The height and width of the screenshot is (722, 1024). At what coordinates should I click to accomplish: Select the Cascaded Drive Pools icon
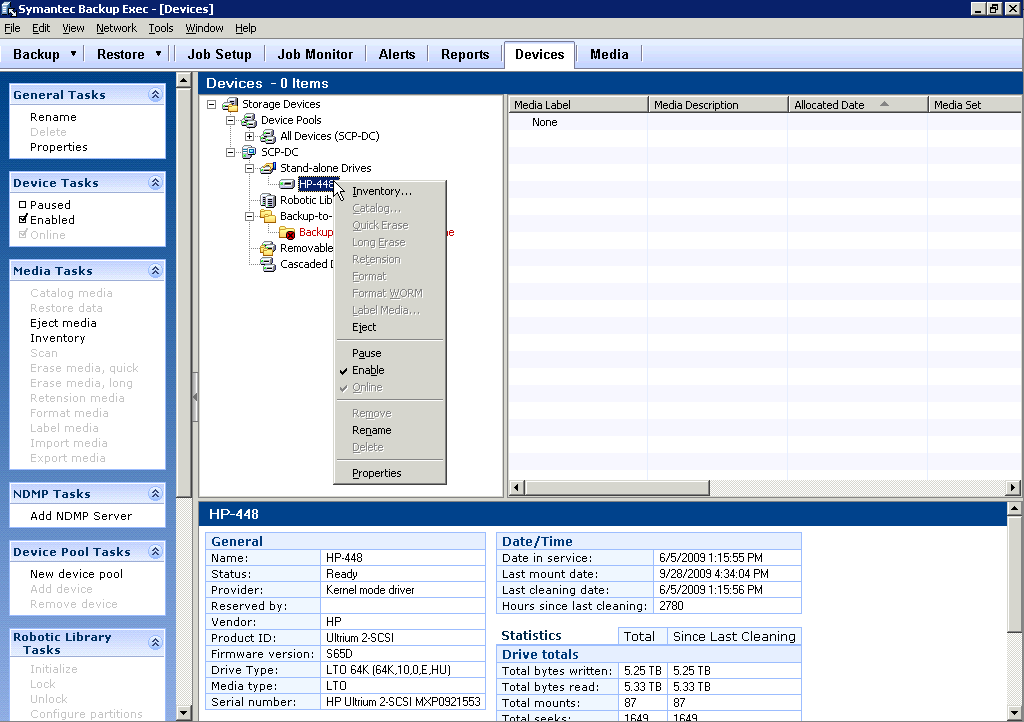(x=268, y=263)
